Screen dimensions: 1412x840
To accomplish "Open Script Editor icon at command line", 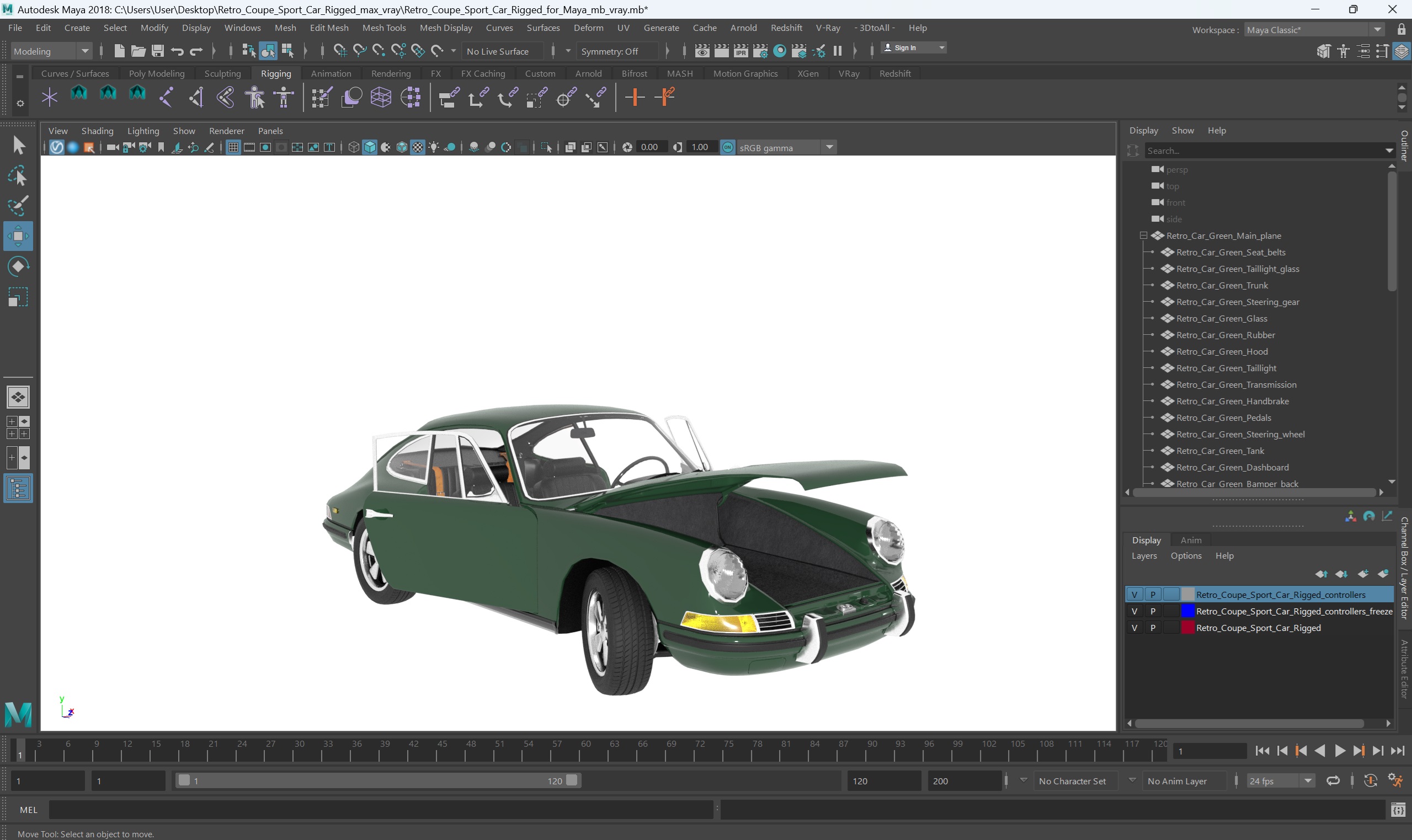I will 1398,810.
